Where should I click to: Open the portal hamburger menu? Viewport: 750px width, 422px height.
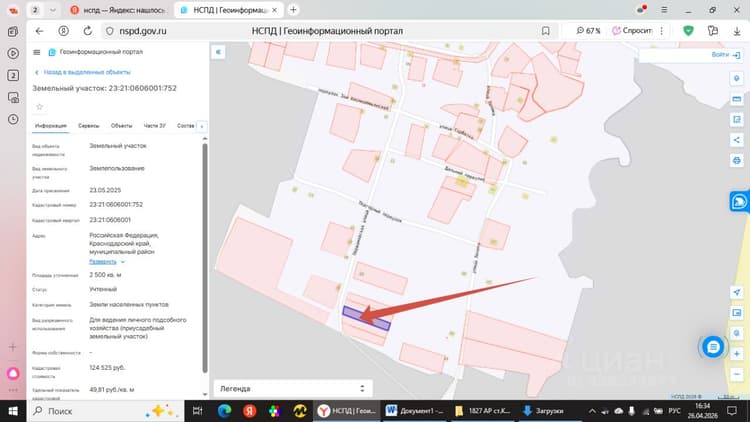click(x=36, y=52)
